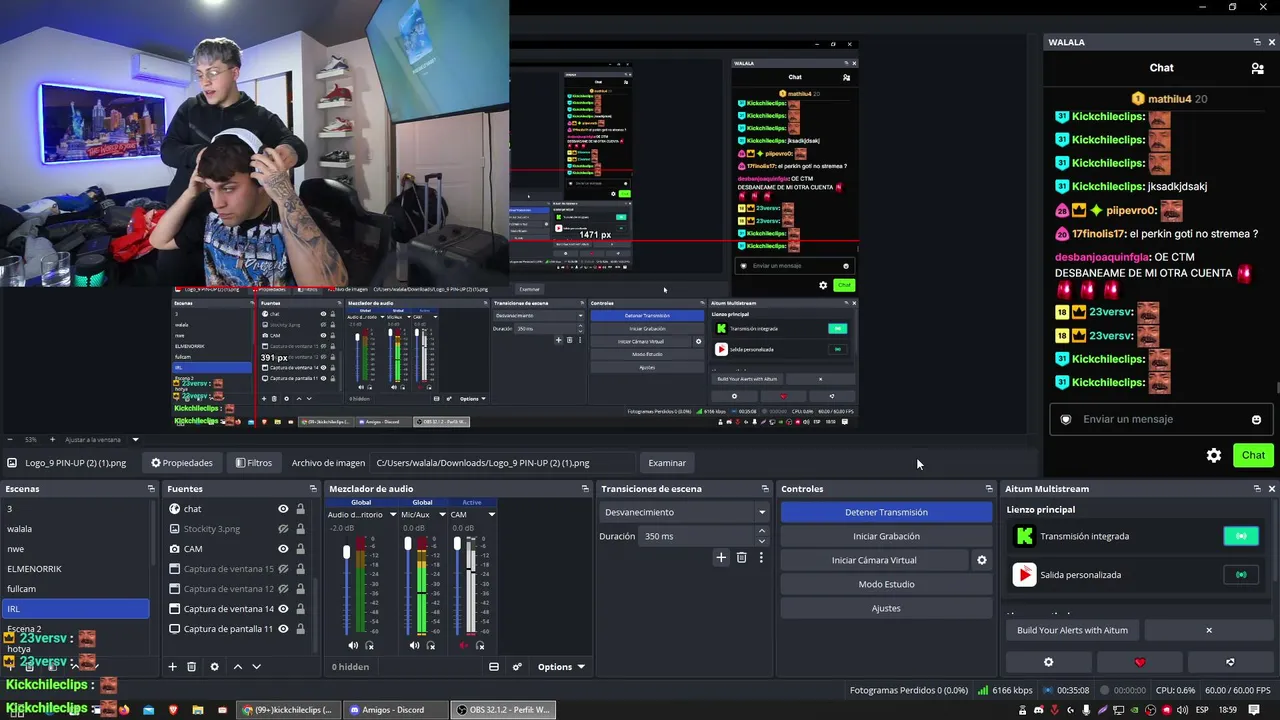
Task: Show Captura de ventana 15 source
Action: pyautogui.click(x=283, y=569)
